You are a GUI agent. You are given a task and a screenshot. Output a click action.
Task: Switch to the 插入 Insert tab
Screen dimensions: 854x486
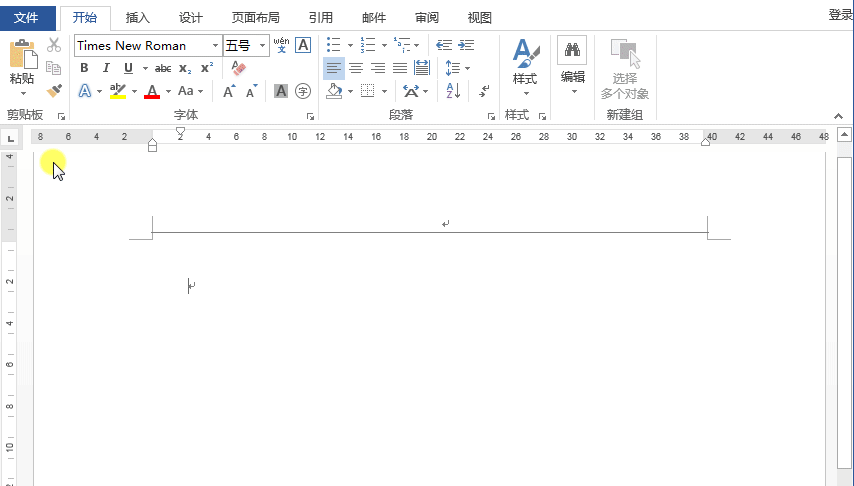point(137,18)
